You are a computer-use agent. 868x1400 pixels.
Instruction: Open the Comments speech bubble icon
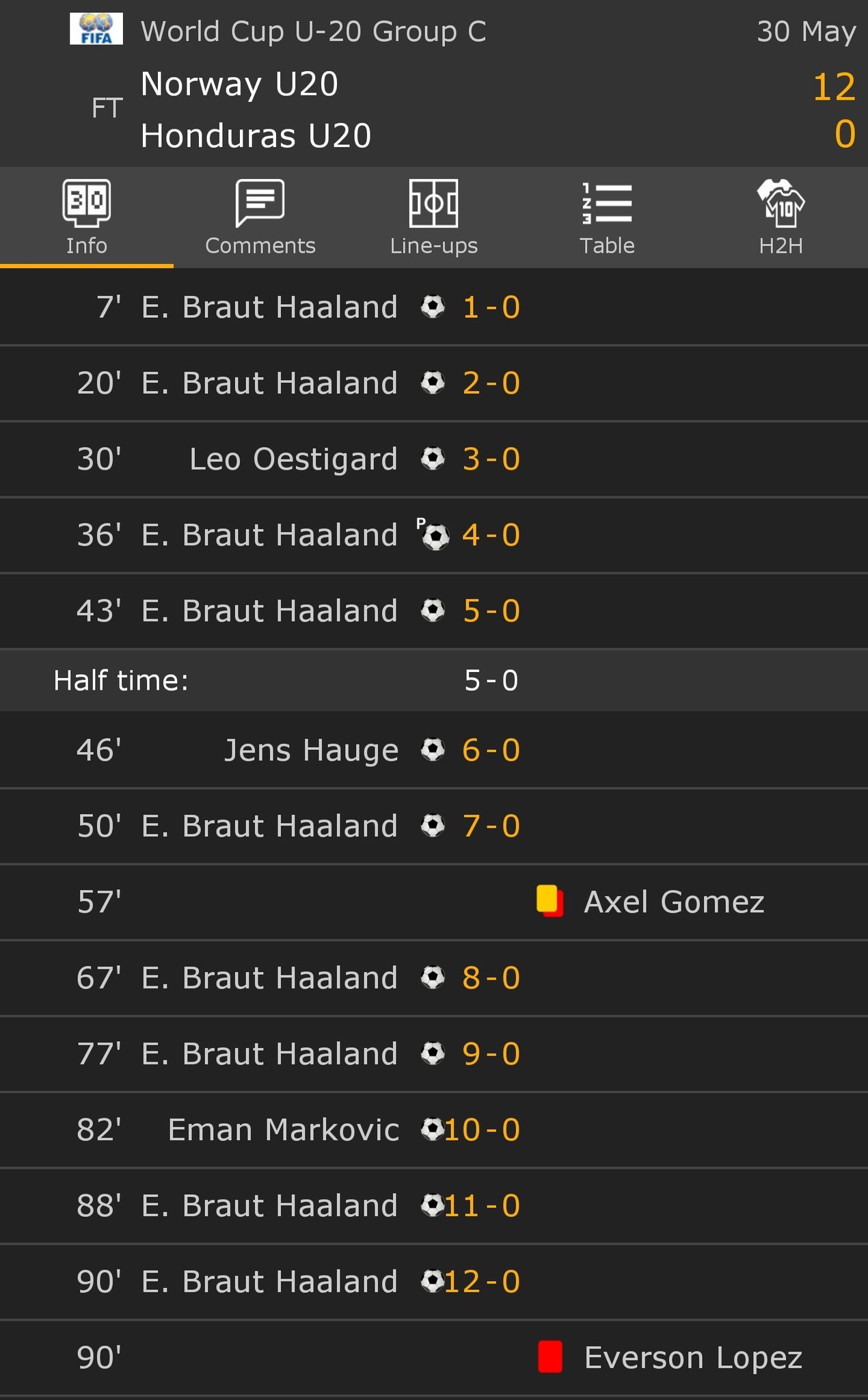click(x=260, y=202)
